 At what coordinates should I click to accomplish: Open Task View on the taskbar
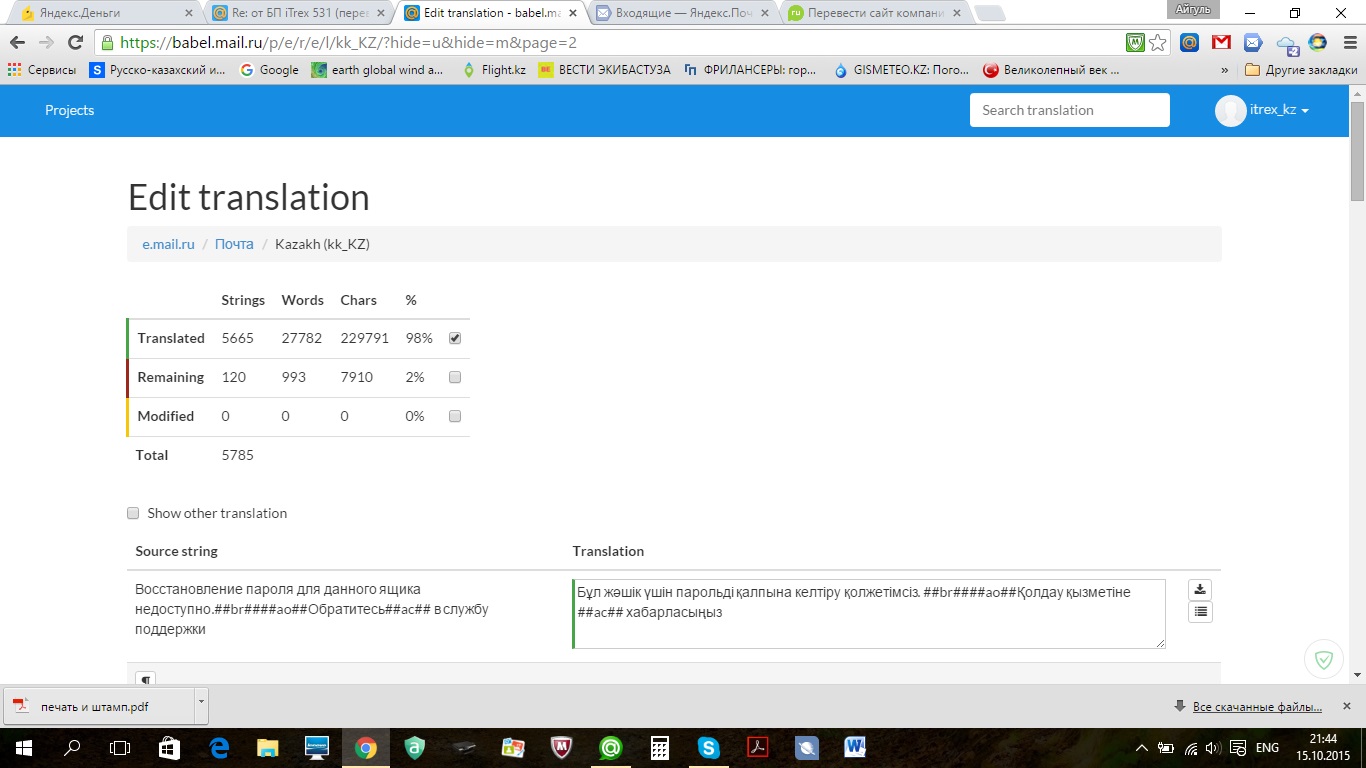[x=120, y=747]
